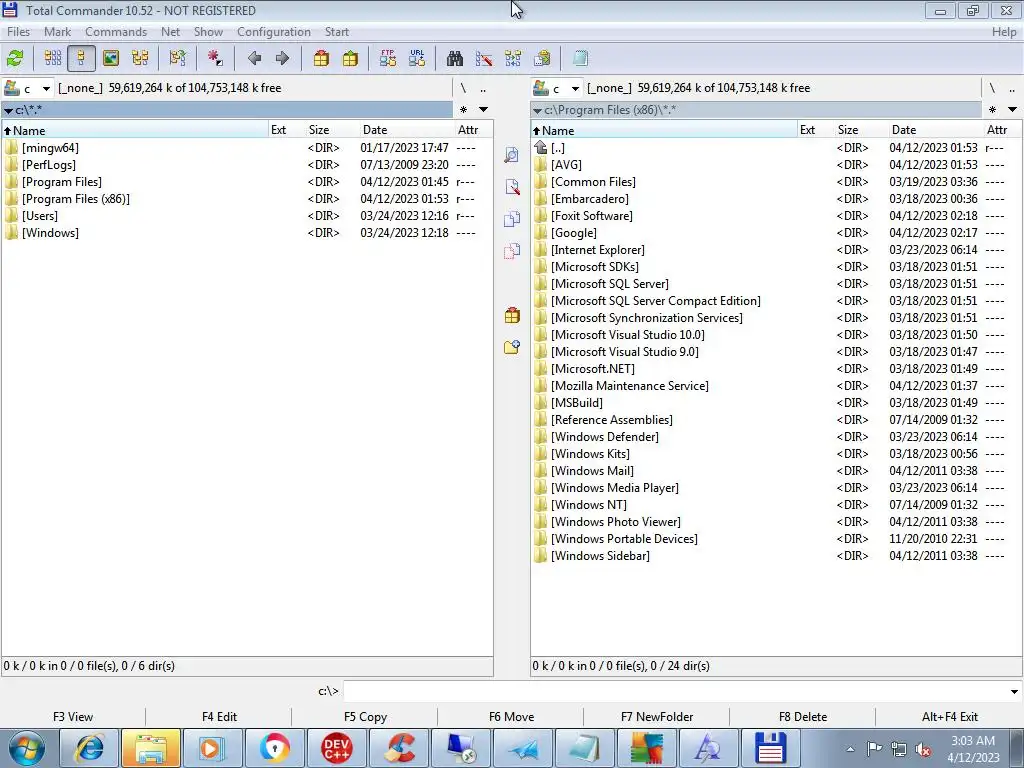
Task: Switch to Brief view (file names only)
Action: [53, 58]
